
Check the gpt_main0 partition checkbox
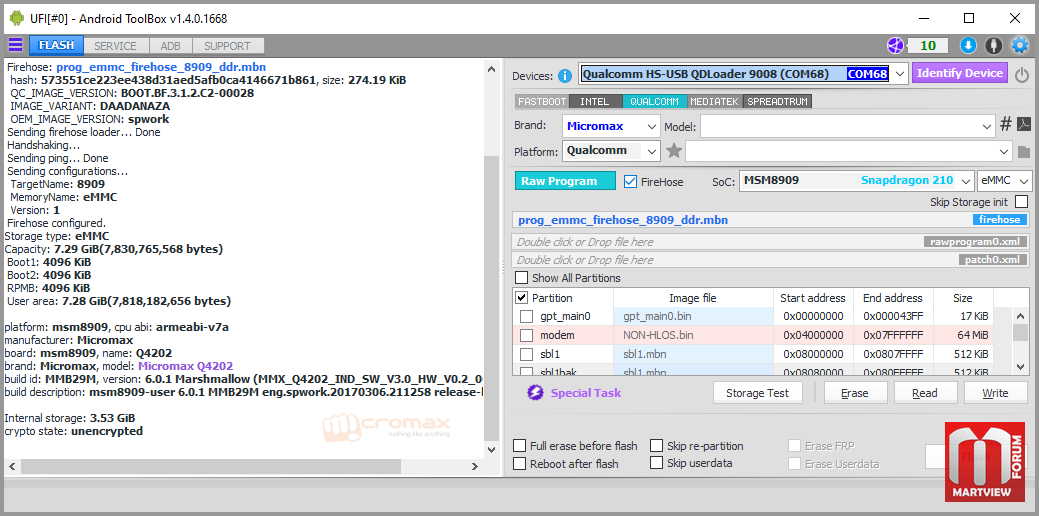point(526,316)
